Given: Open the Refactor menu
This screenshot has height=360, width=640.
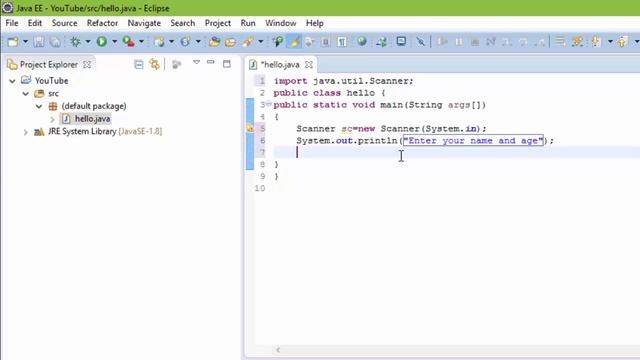Looking at the screenshot, I should pos(102,23).
